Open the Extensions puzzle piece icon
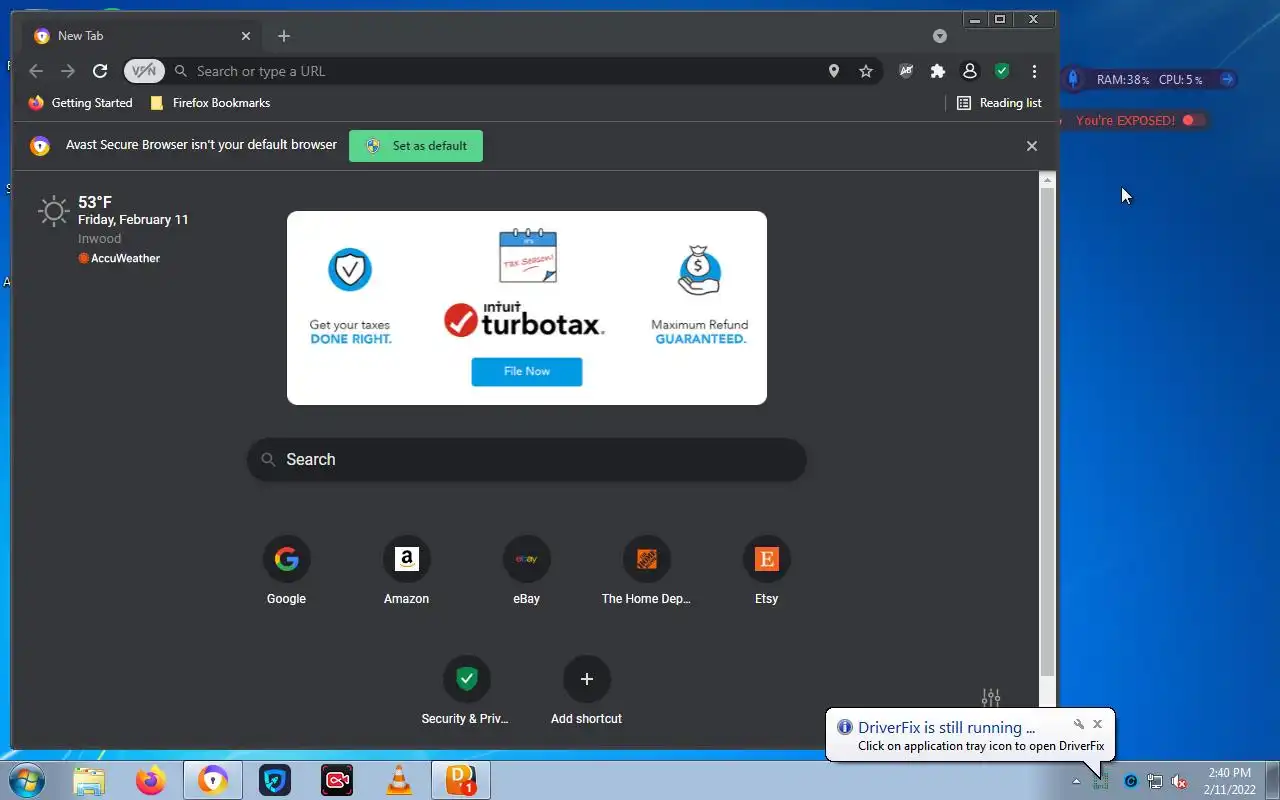Image resolution: width=1280 pixels, height=800 pixels. coord(938,71)
